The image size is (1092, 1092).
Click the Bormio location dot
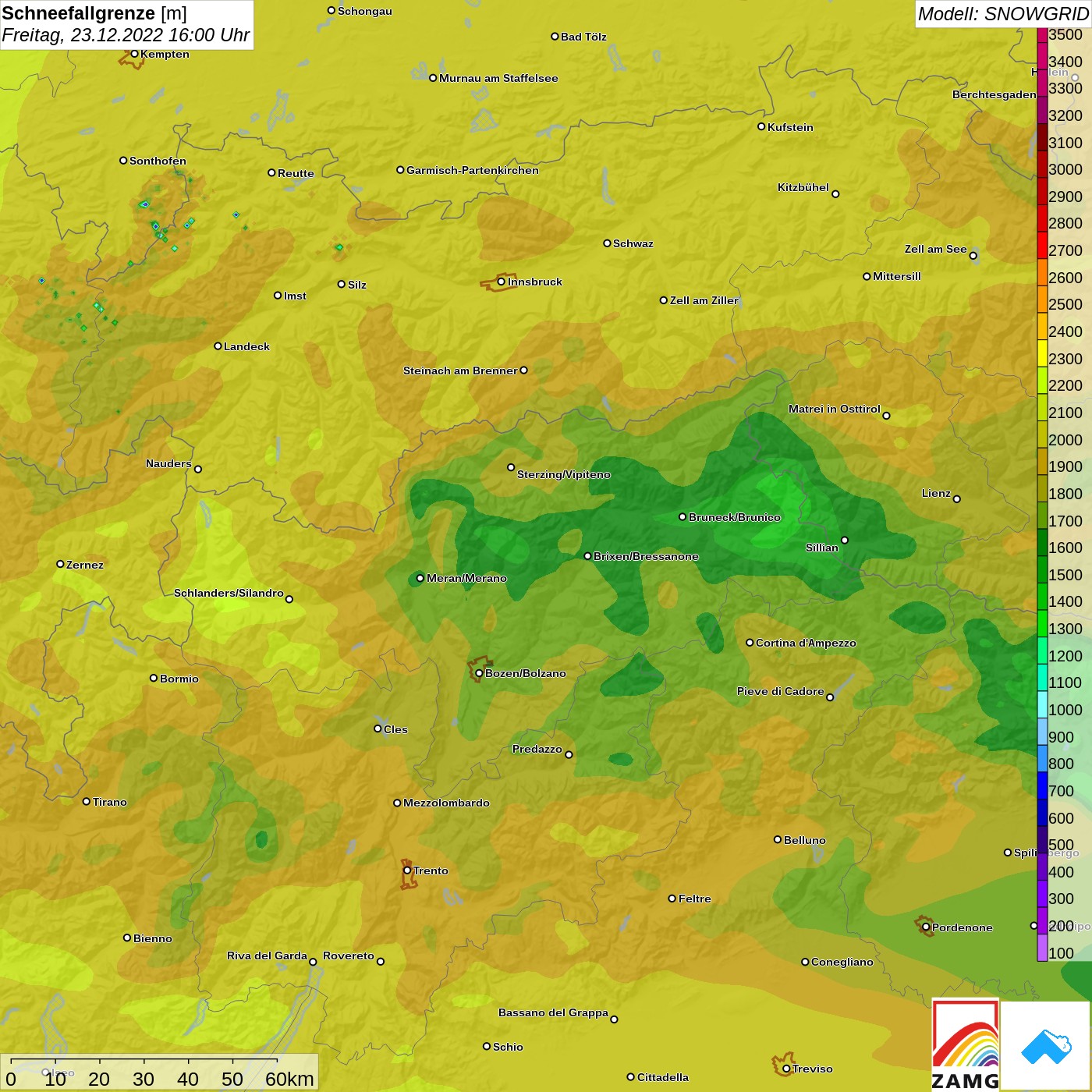154,678
